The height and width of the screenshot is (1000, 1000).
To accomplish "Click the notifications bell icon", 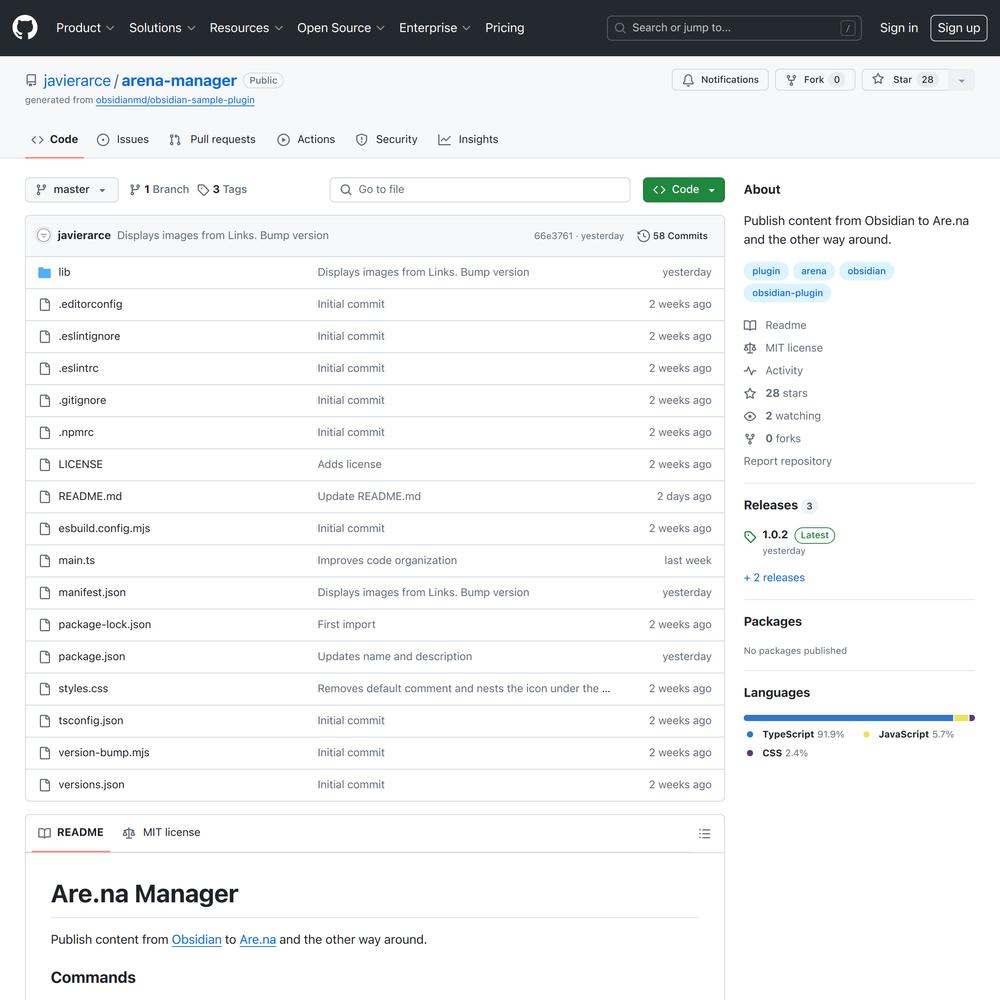I will coord(688,80).
